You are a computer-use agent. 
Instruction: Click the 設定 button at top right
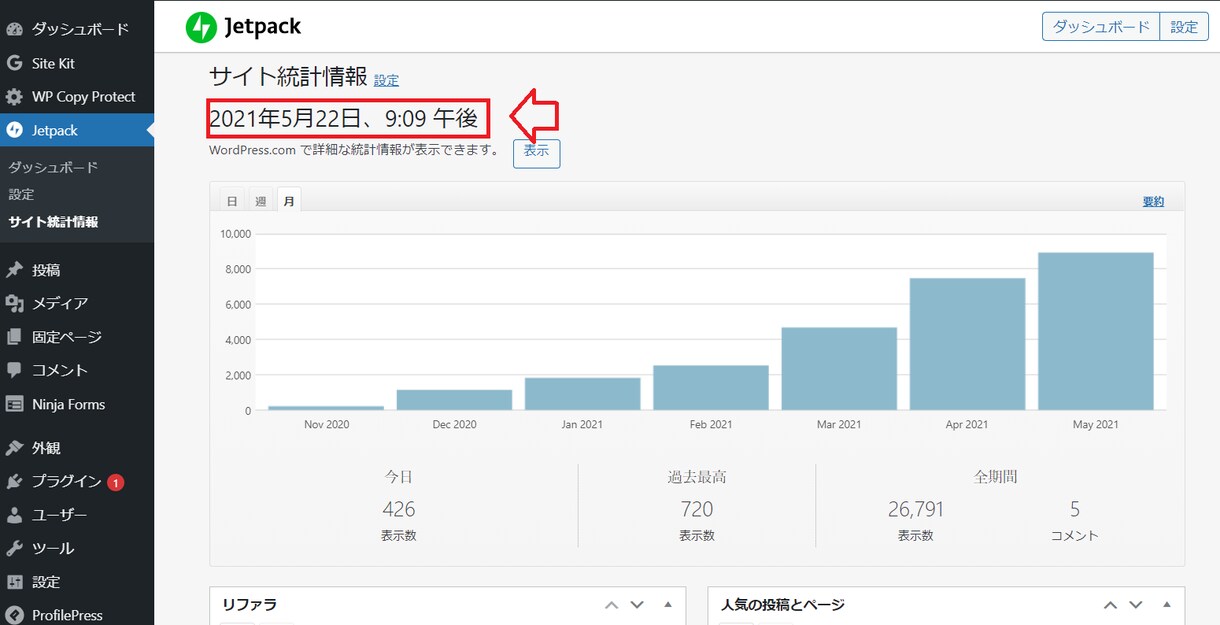tap(1184, 27)
